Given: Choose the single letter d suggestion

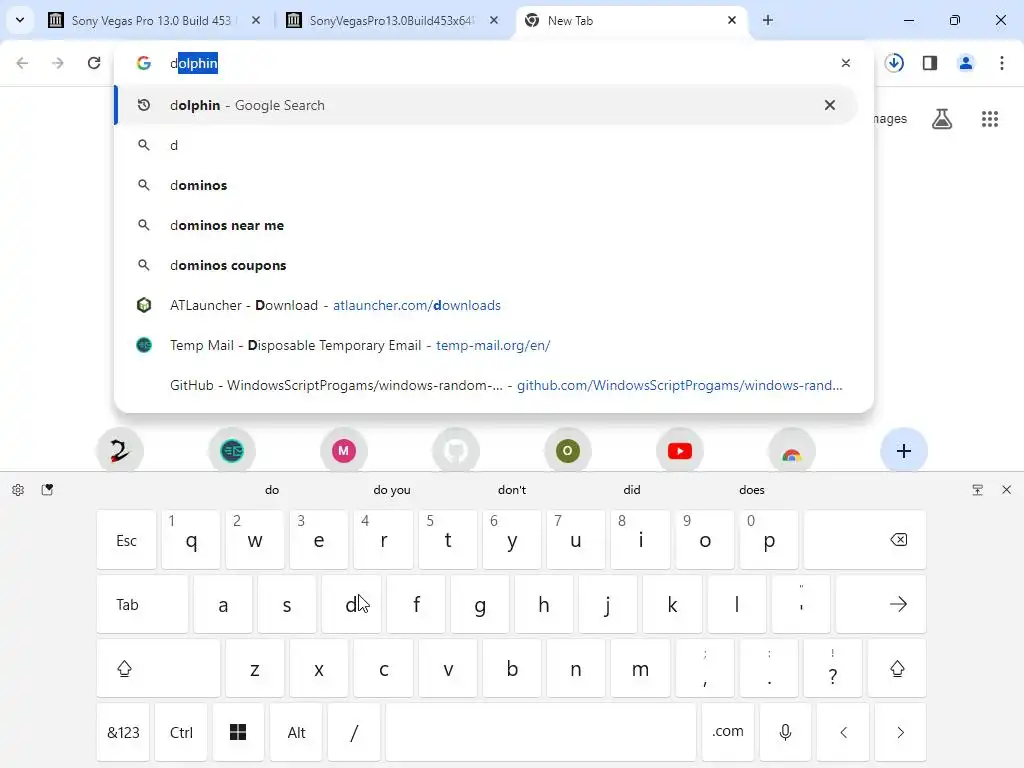Looking at the screenshot, I should click(x=486, y=145).
